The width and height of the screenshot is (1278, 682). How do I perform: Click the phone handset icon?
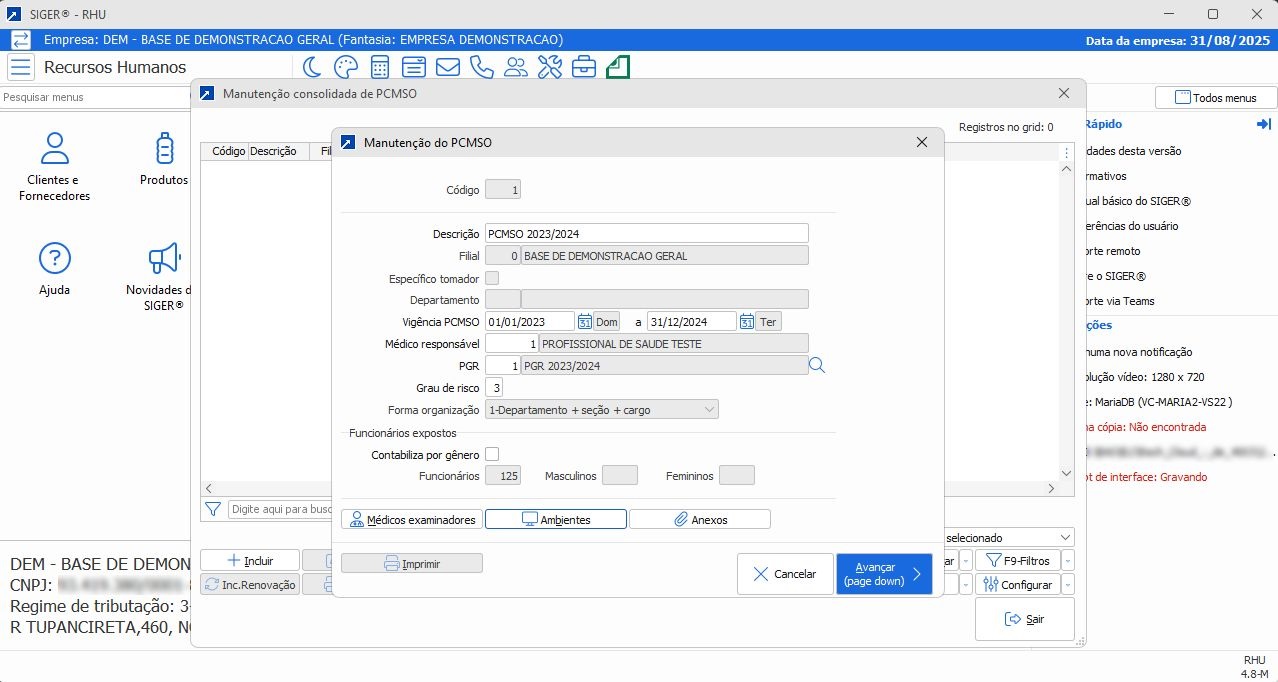(x=482, y=67)
